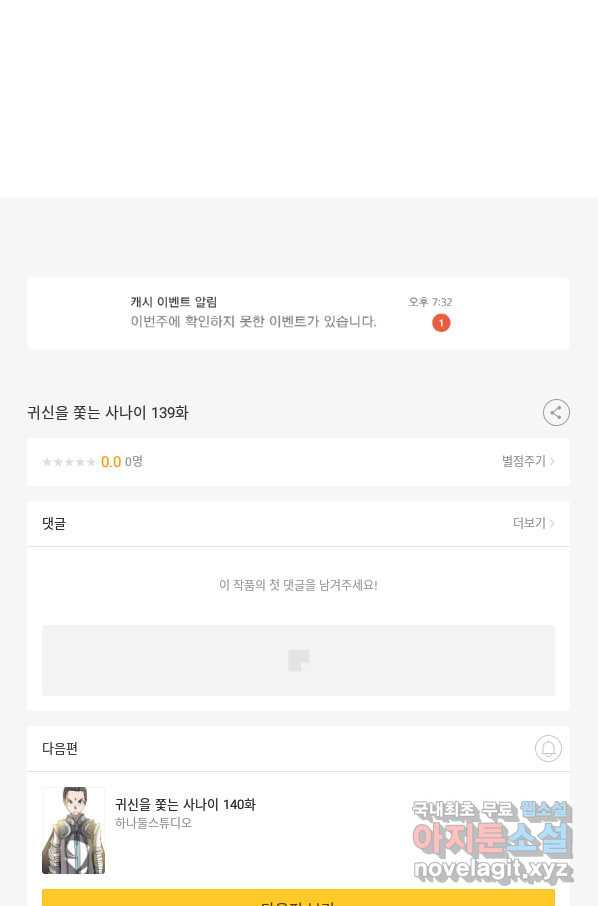Toggle the next-episode notification bell

[548, 748]
